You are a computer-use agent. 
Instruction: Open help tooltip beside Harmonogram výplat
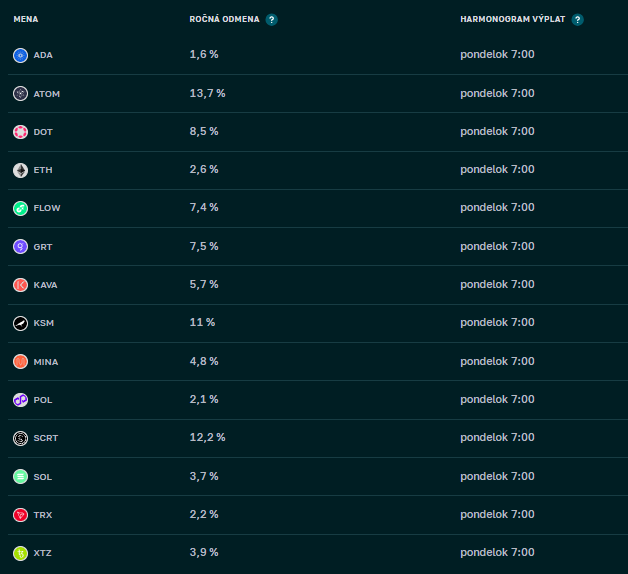[x=577, y=19]
